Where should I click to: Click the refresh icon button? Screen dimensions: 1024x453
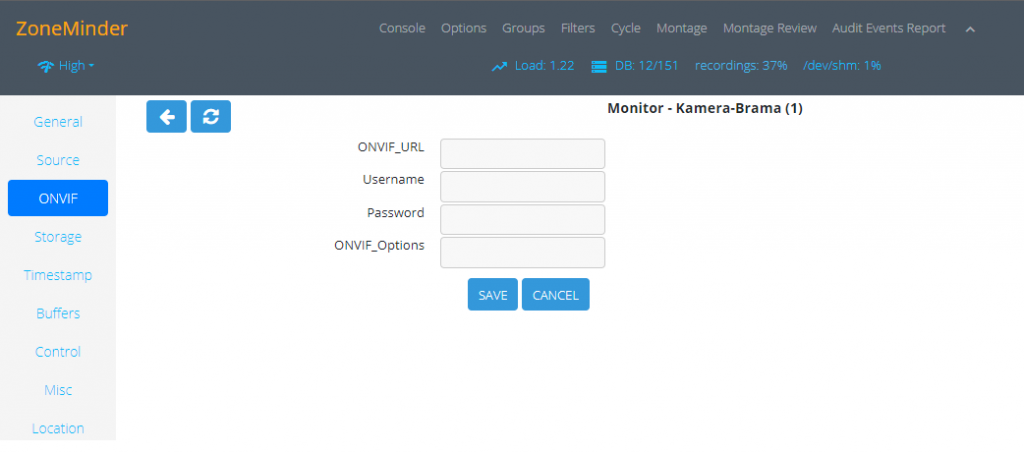click(x=211, y=116)
